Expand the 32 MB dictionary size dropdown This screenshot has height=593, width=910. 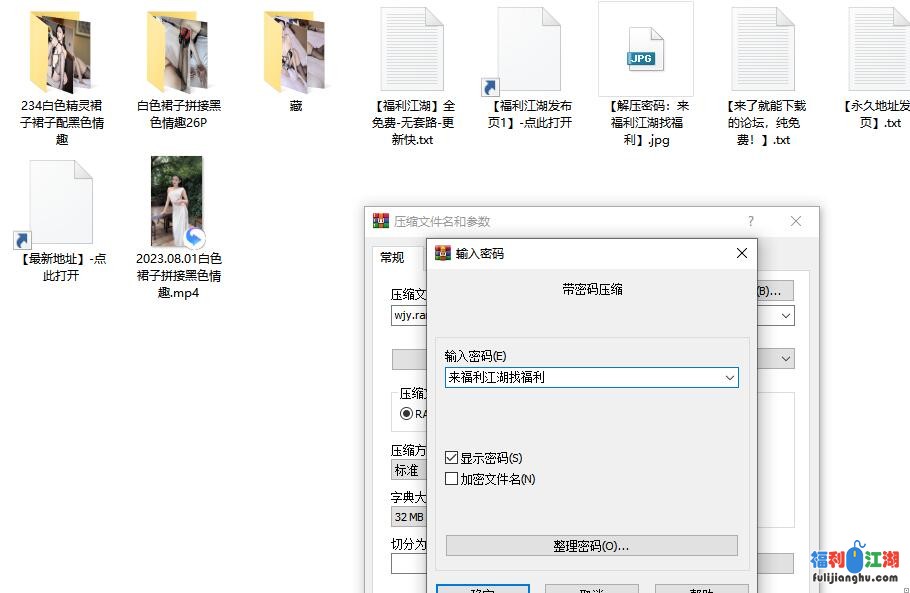click(410, 517)
